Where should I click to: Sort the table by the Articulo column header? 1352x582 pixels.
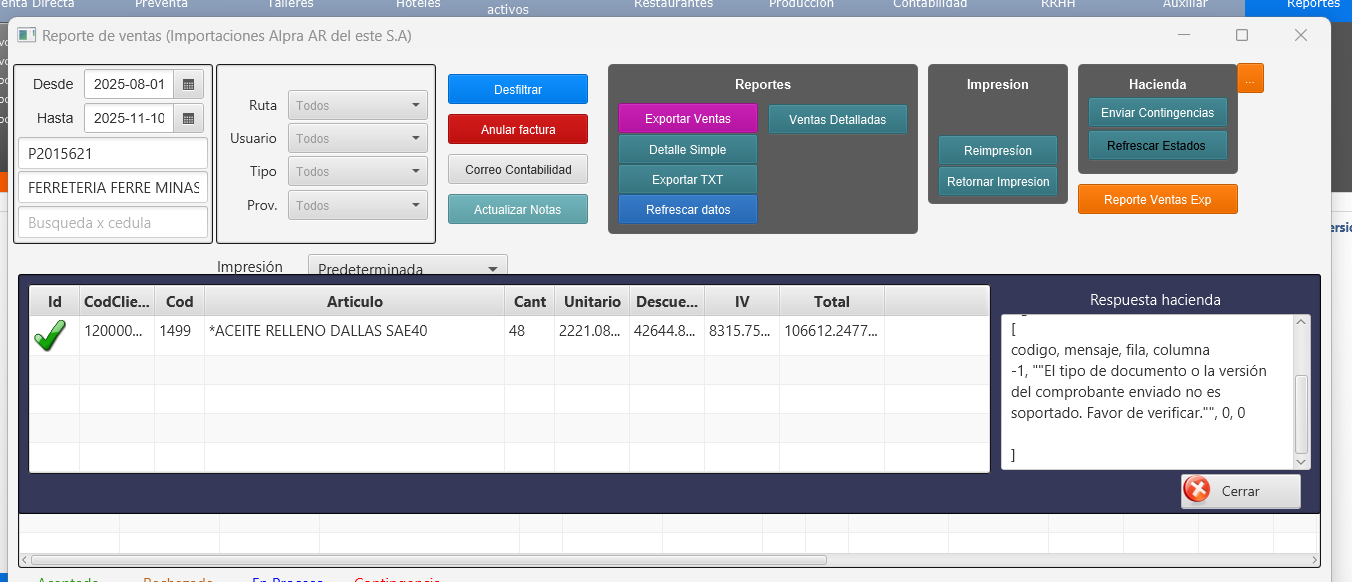pyautogui.click(x=354, y=302)
